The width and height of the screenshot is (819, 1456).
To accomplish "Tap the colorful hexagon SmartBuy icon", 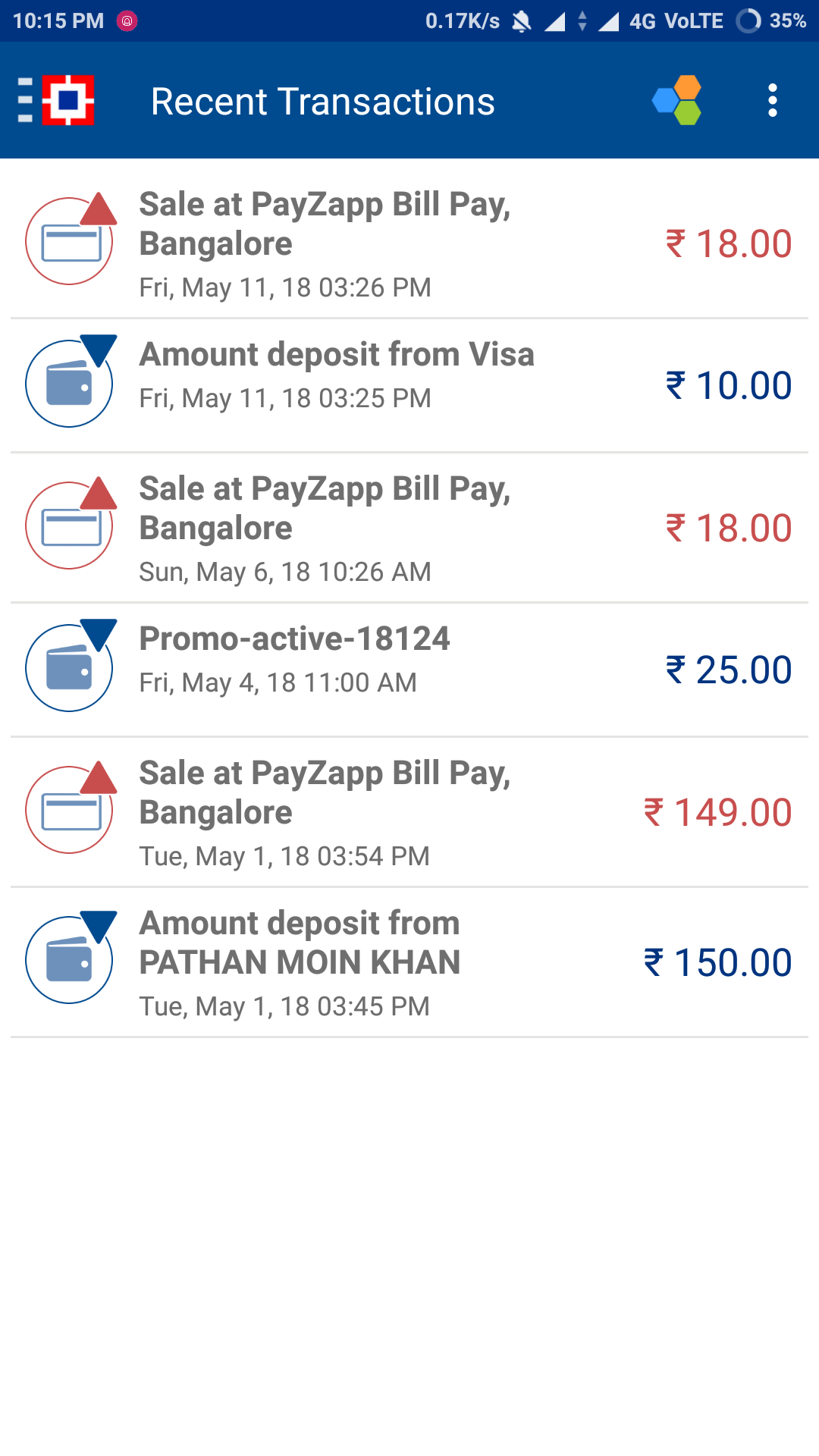I will [x=676, y=100].
